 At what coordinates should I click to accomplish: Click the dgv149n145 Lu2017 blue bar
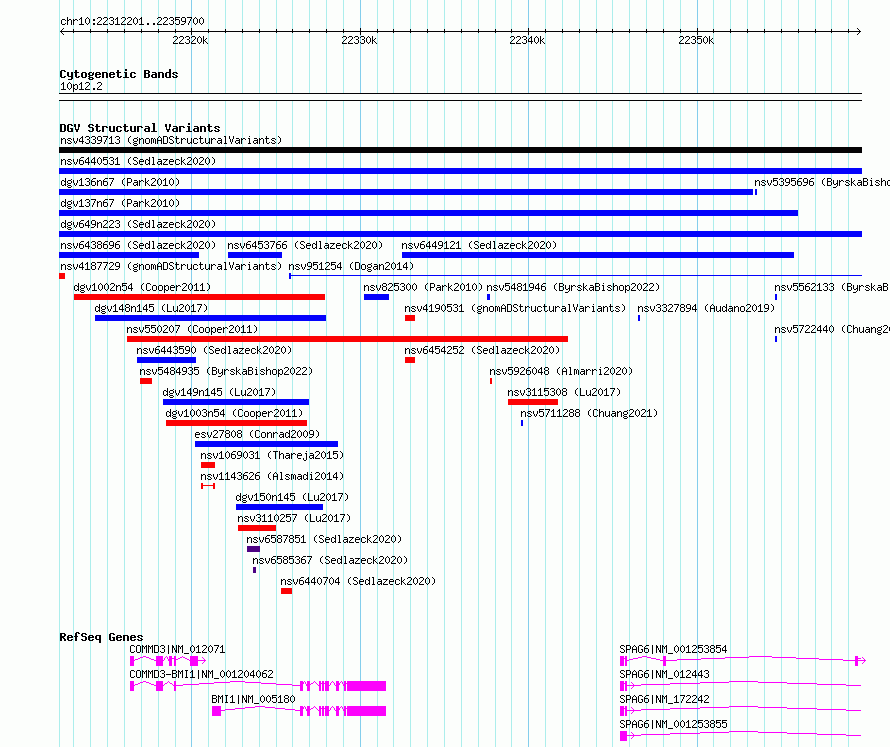coord(236,402)
